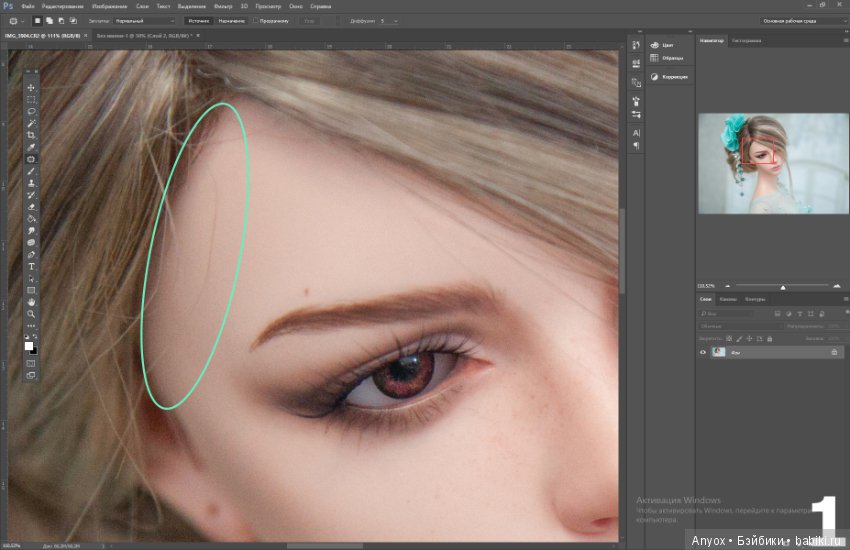Select the Rectangle shape tool

click(x=31, y=290)
